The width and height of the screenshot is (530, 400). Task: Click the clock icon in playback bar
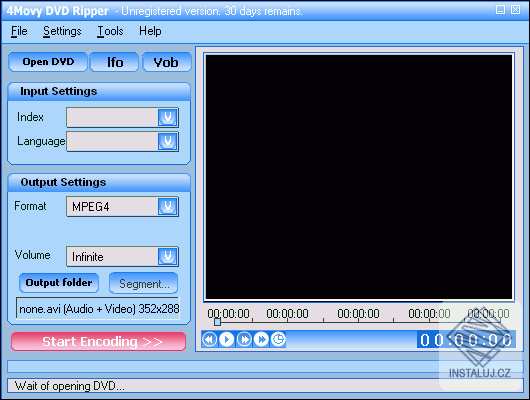pos(279,339)
